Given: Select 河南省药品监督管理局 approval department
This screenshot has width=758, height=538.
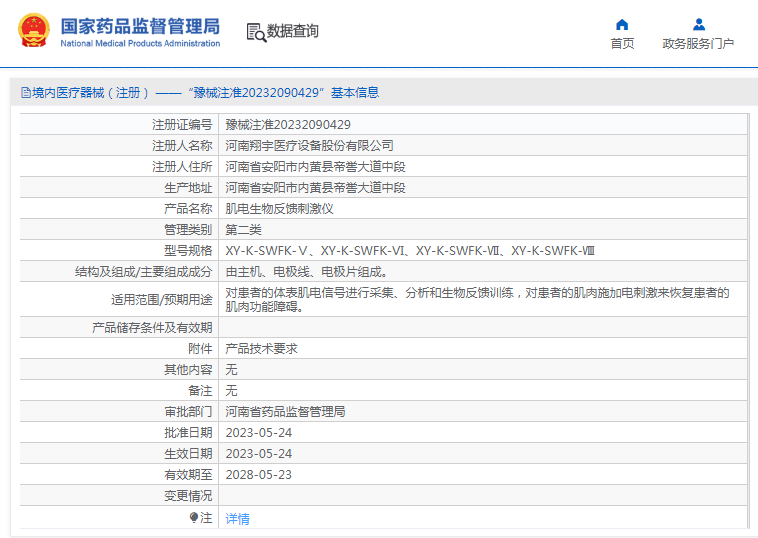Looking at the screenshot, I should 285,412.
